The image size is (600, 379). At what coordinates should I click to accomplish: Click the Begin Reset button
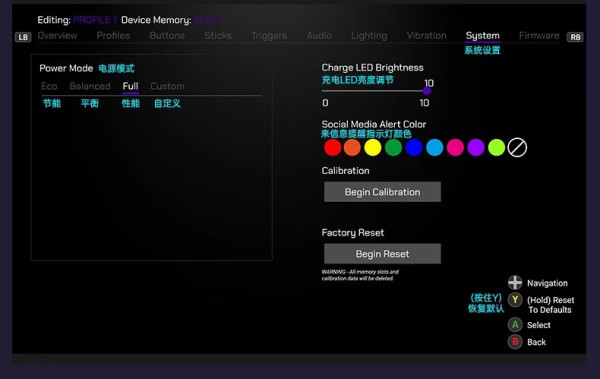click(x=382, y=254)
